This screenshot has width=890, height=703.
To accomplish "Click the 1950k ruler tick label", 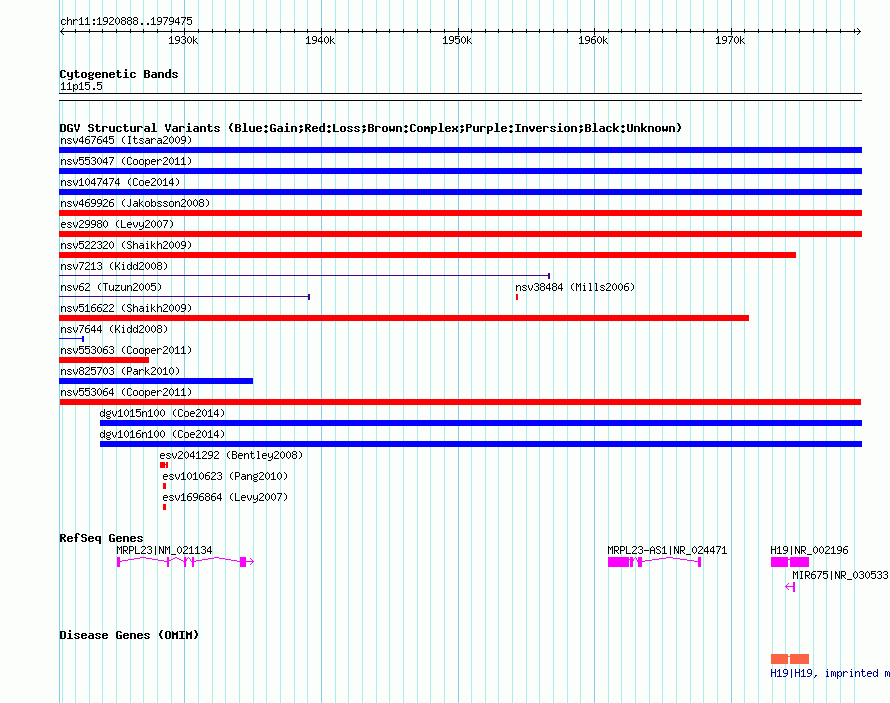I will [457, 40].
